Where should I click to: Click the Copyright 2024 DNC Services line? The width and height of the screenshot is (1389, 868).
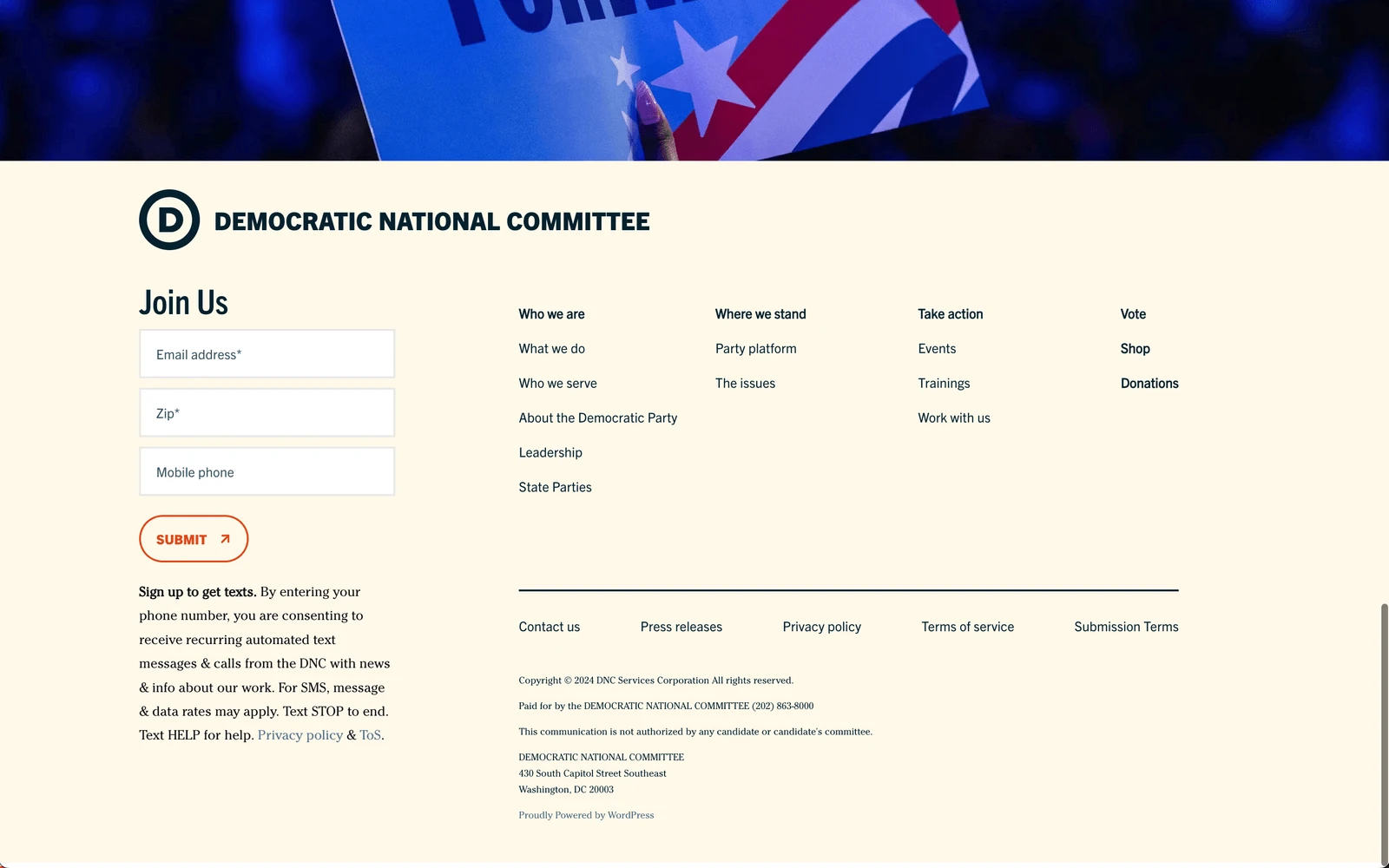click(656, 681)
